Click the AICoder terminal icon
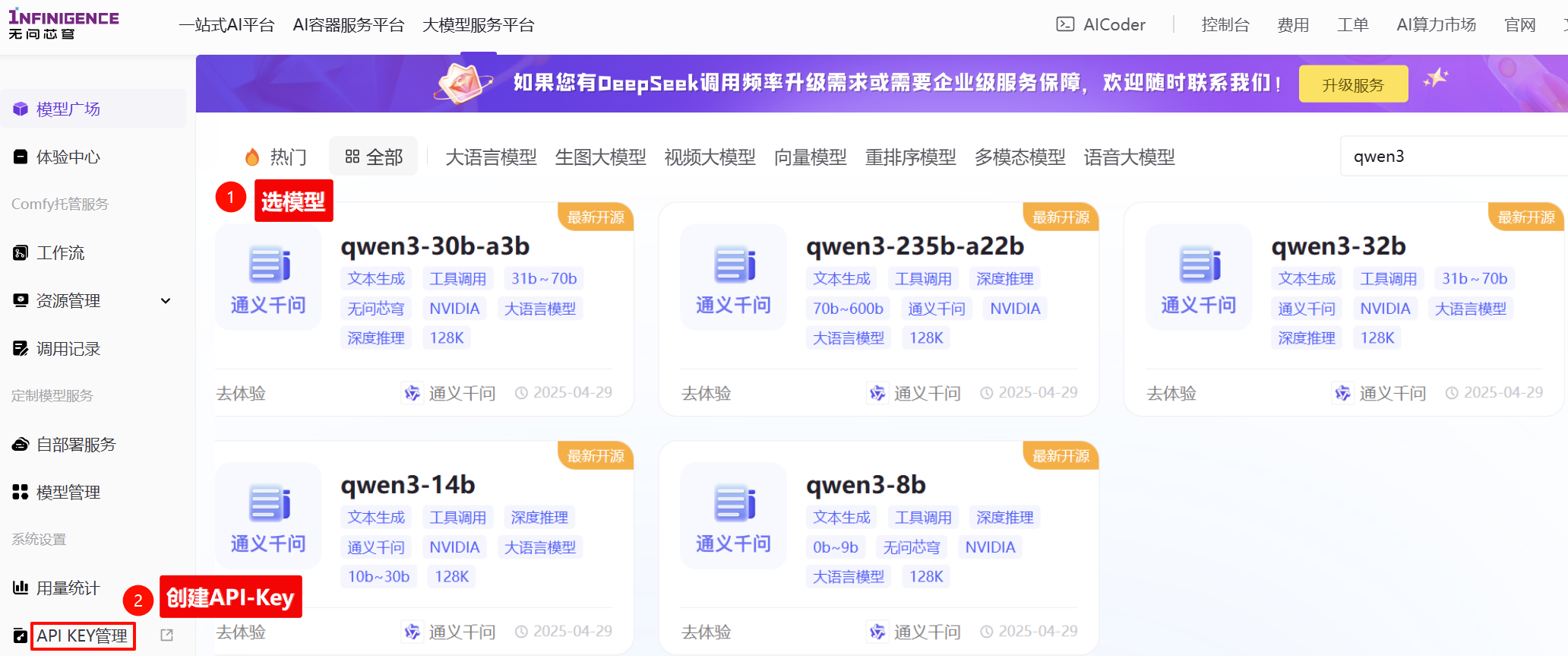 [x=1065, y=24]
